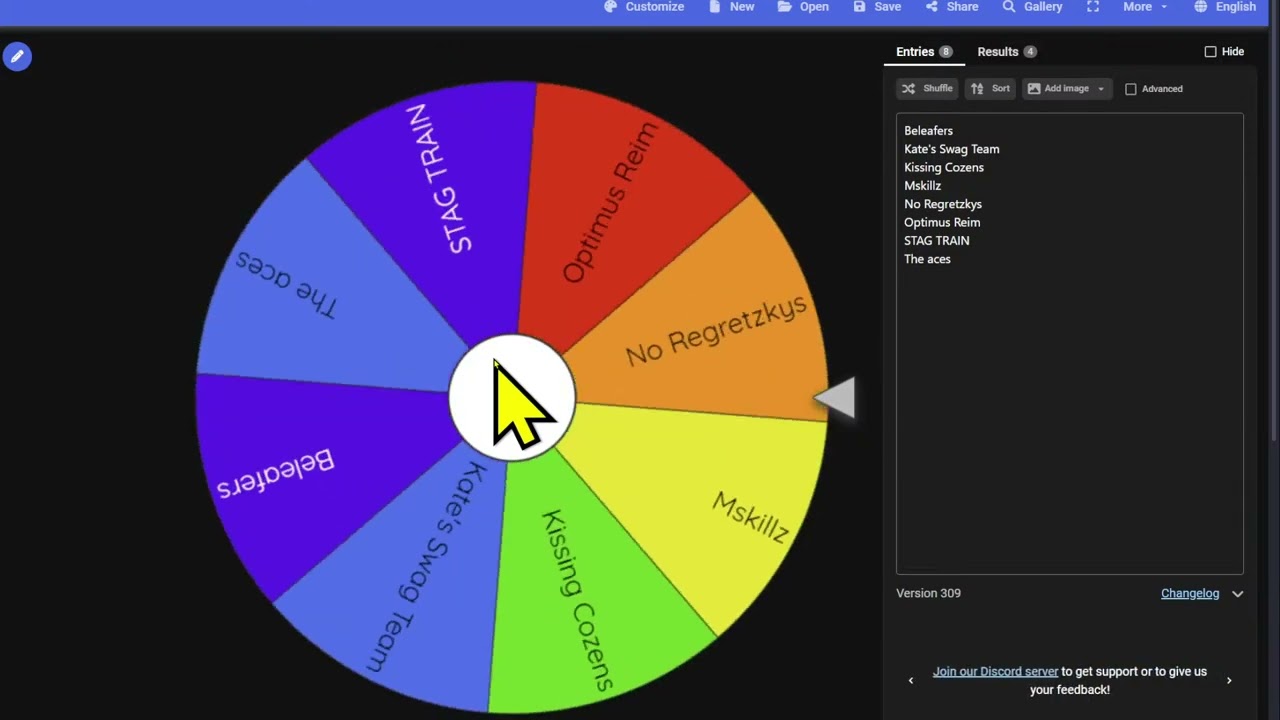Screen dimensions: 1280x720
Task: Click STAG TRAIN entry line
Action: (x=936, y=241)
